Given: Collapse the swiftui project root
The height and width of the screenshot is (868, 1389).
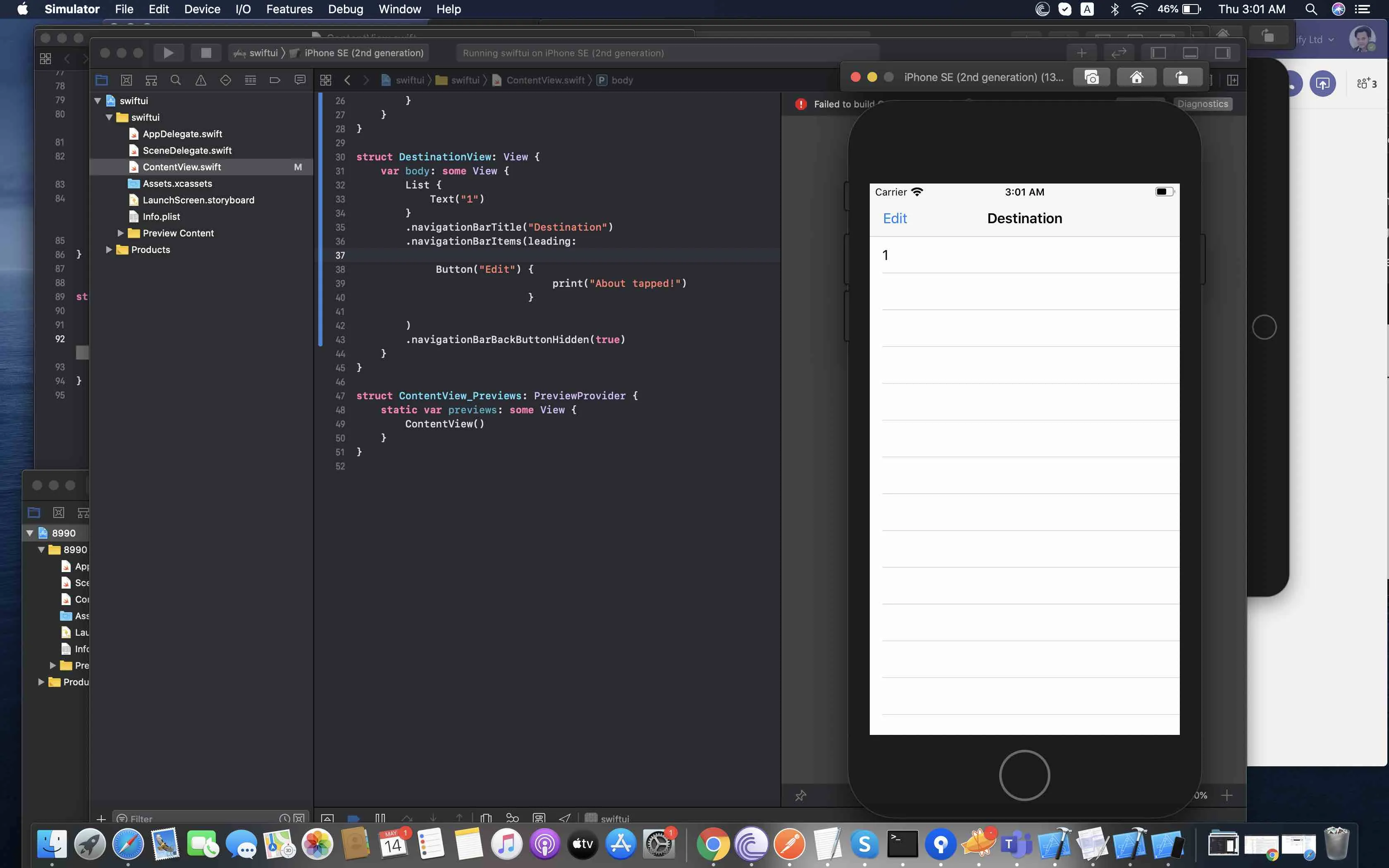Looking at the screenshot, I should (98, 101).
